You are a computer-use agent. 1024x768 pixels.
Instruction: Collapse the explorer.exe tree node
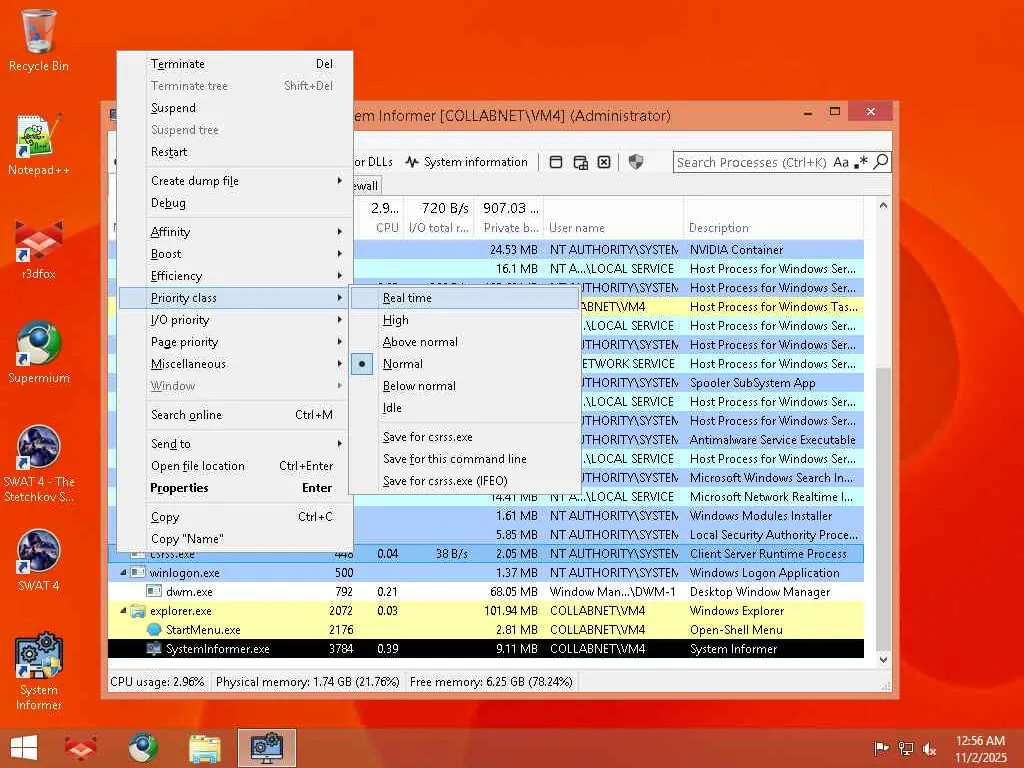point(123,611)
